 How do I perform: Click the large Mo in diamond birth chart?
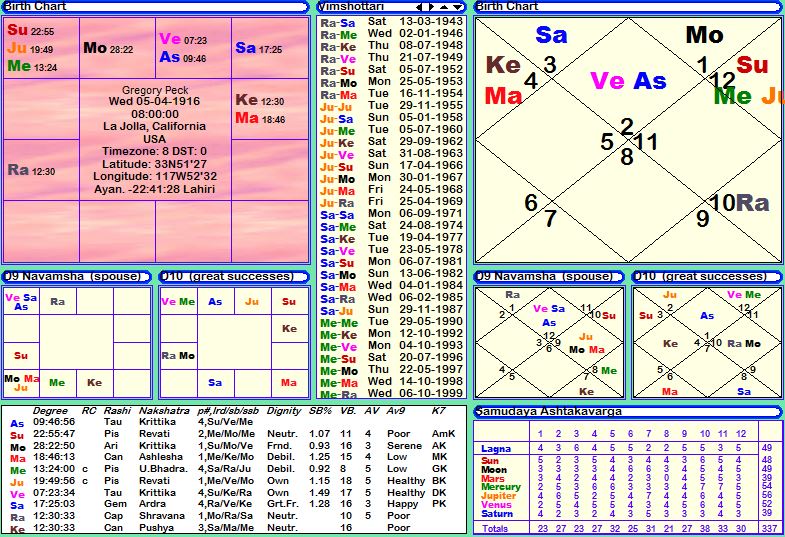click(x=704, y=35)
